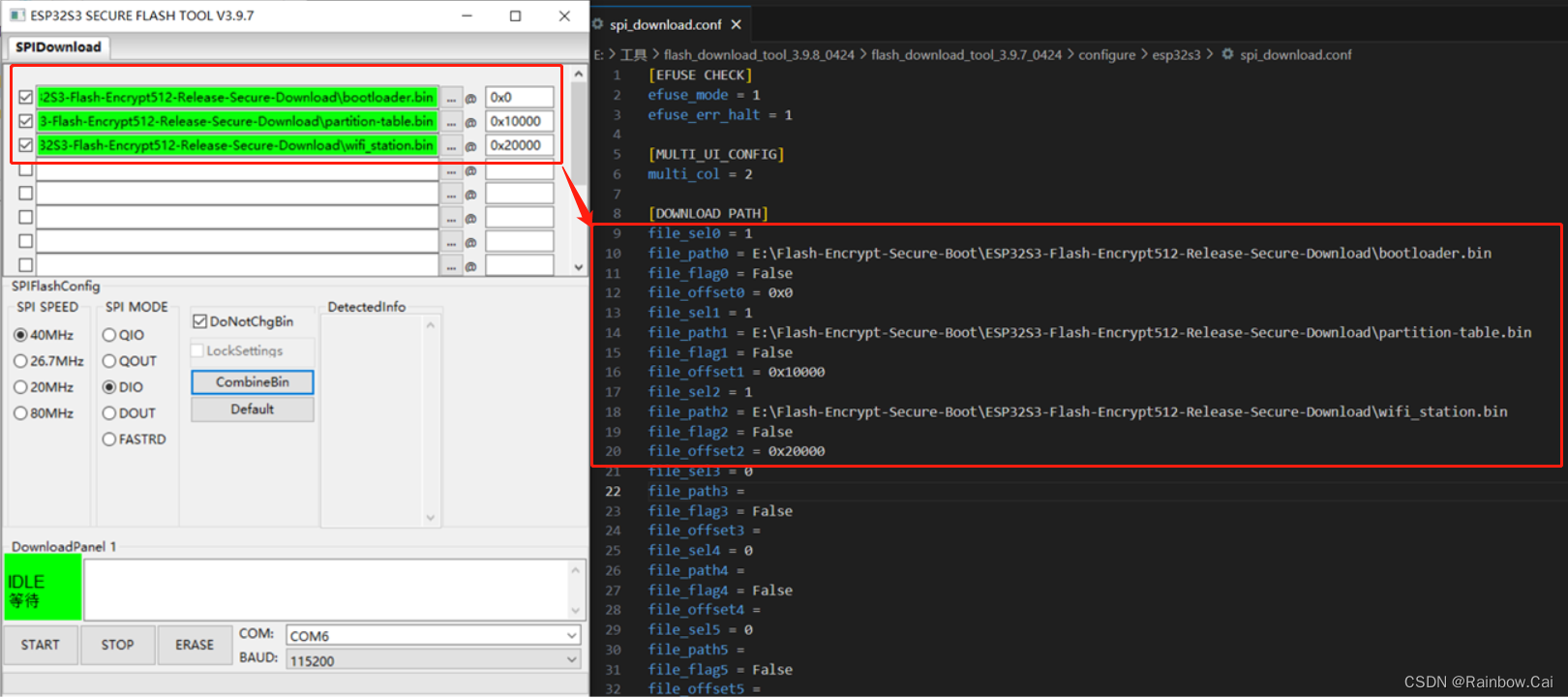Click the file list scrollbar down arrow

[x=579, y=267]
